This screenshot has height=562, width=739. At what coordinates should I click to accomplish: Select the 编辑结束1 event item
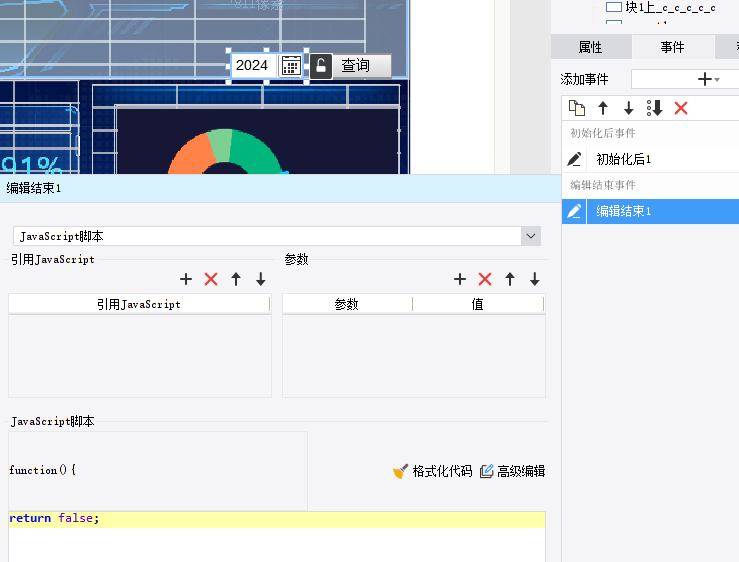pos(624,211)
